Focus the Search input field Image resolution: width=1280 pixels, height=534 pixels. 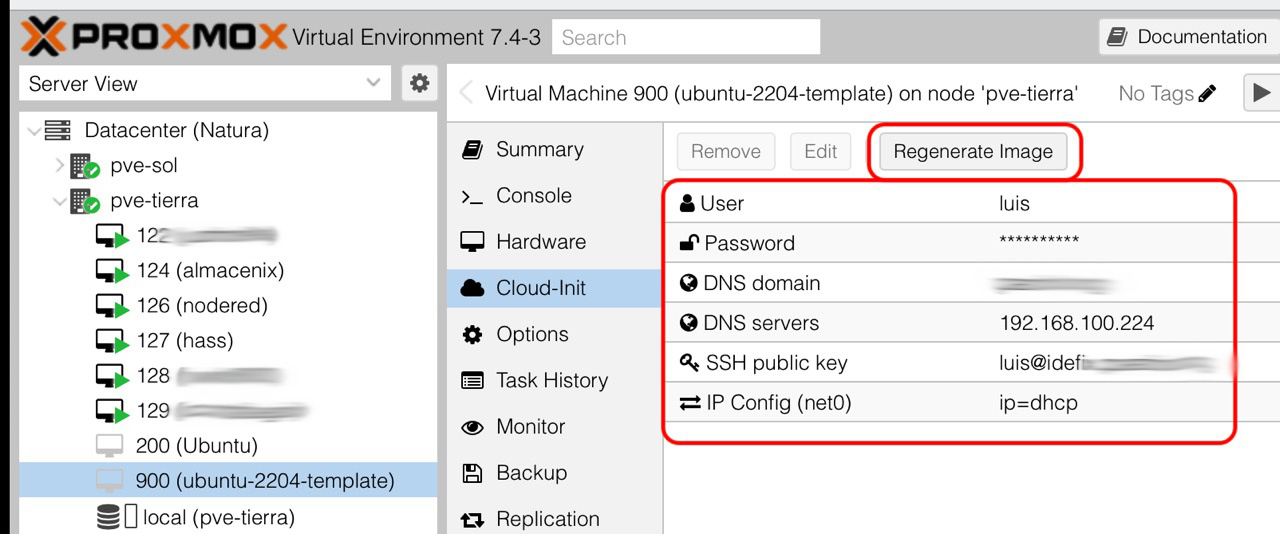(685, 38)
